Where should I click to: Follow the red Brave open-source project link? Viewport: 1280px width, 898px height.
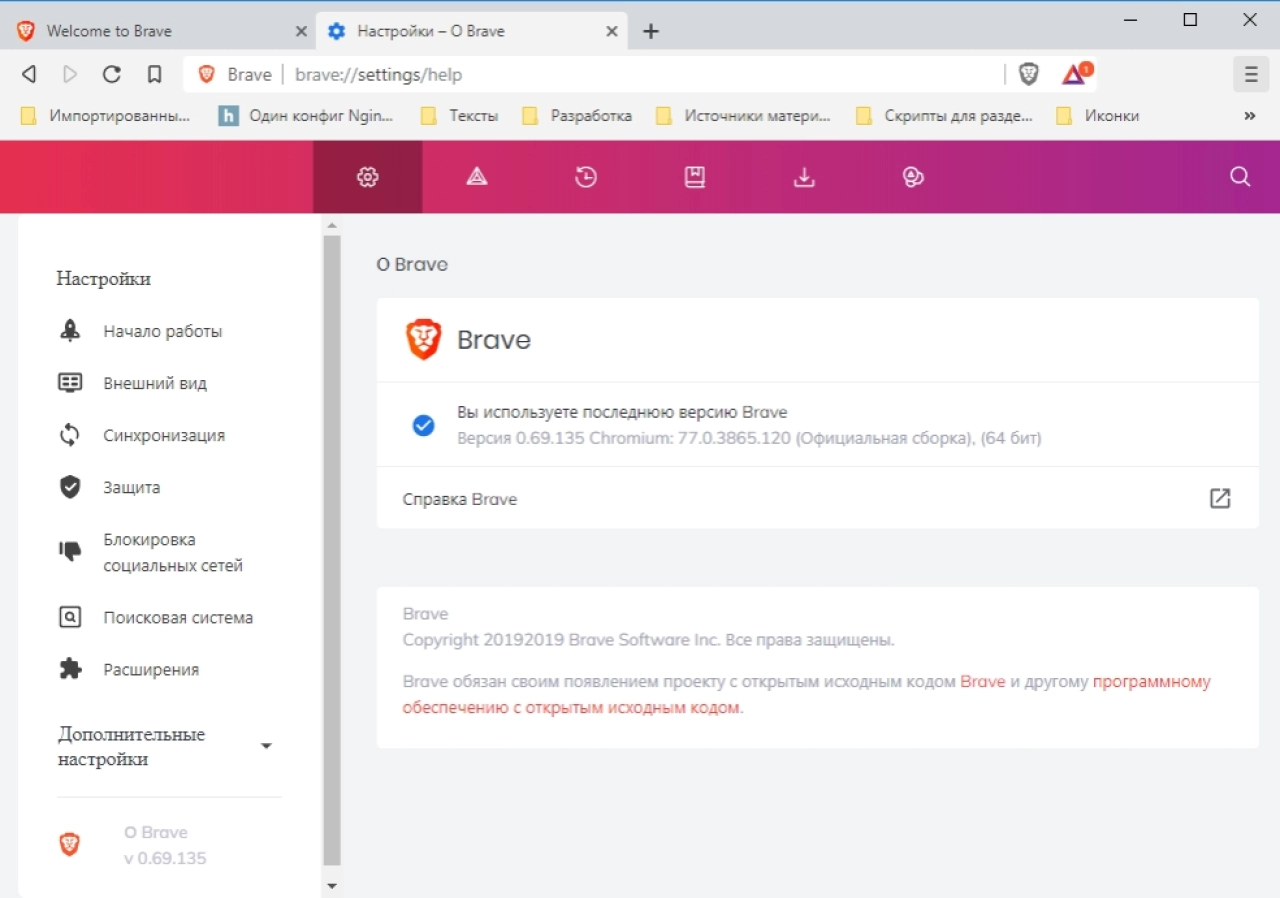pyautogui.click(x=983, y=682)
